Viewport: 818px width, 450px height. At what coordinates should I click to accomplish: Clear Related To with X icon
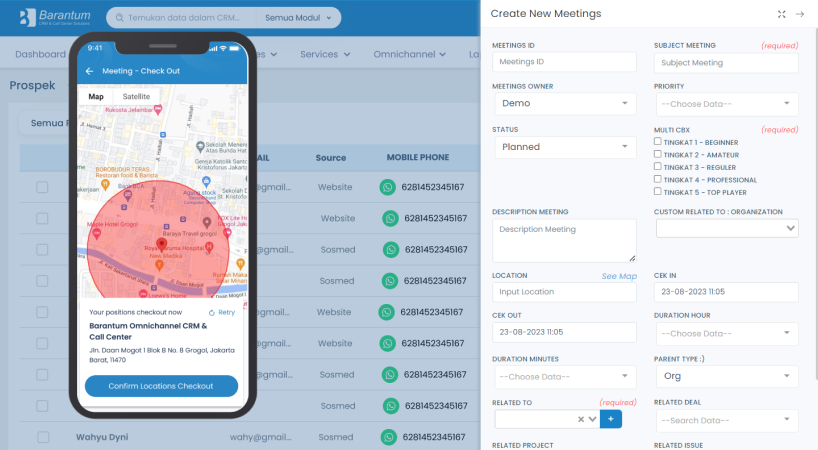[581, 419]
